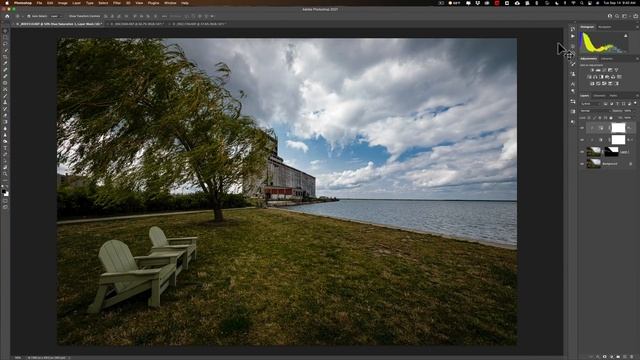Select the Layer 1 mask thumbnail
The height and width of the screenshot is (360, 640).
pyautogui.click(x=611, y=152)
